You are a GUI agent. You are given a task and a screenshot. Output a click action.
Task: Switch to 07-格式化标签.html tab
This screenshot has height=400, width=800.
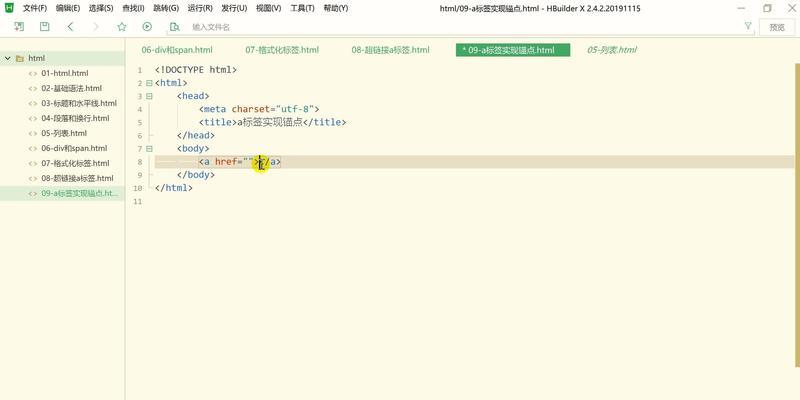tap(282, 50)
